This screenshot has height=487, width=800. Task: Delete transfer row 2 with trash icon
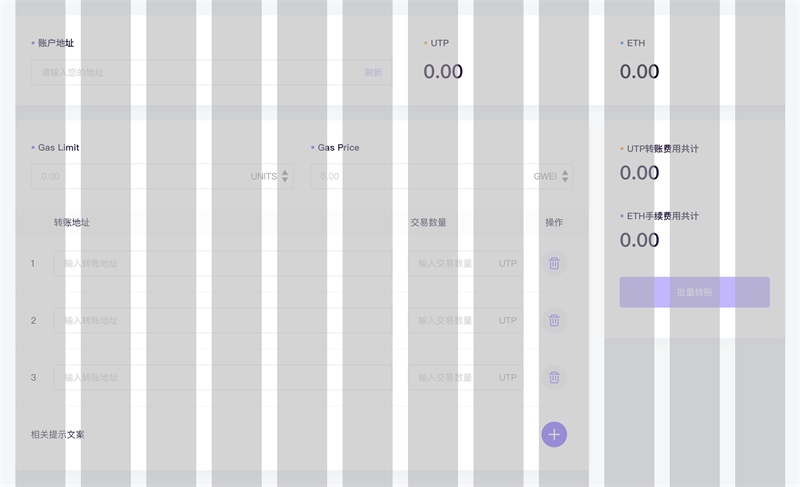tap(554, 320)
